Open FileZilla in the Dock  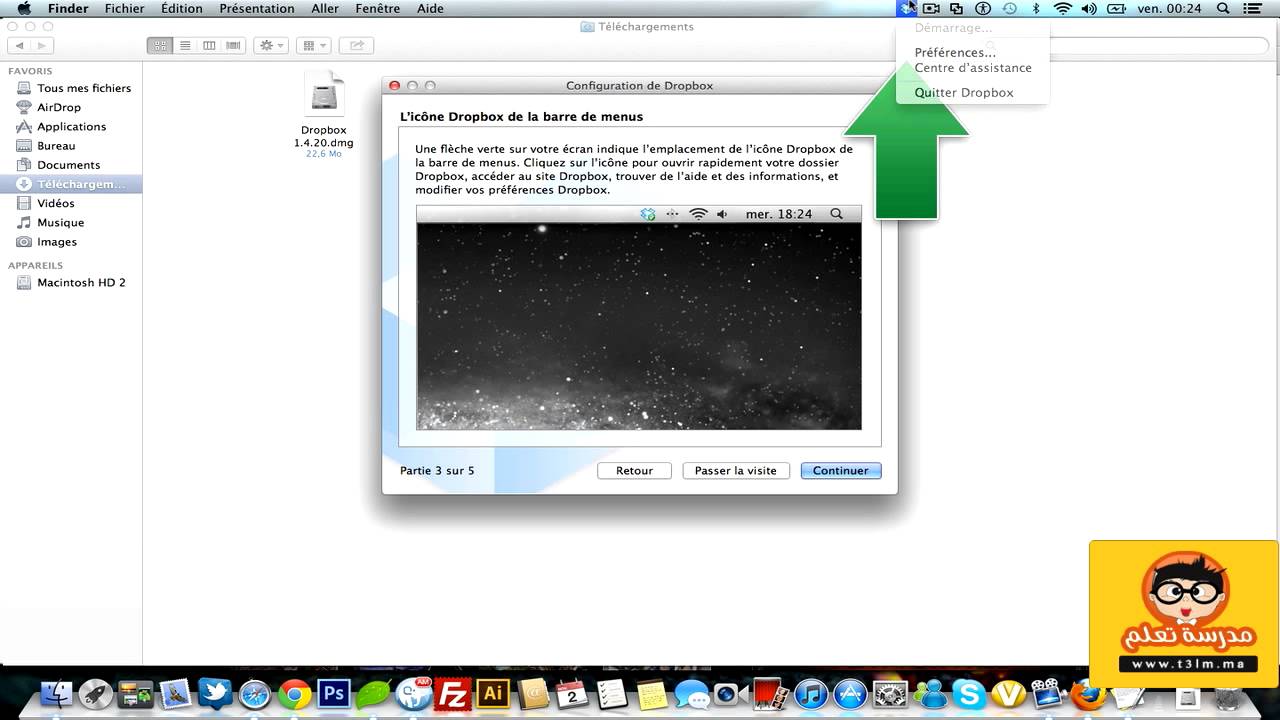[455, 693]
